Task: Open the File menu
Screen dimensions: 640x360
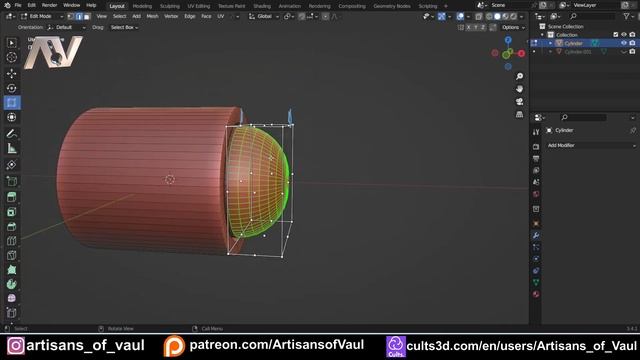Action: [18, 5]
